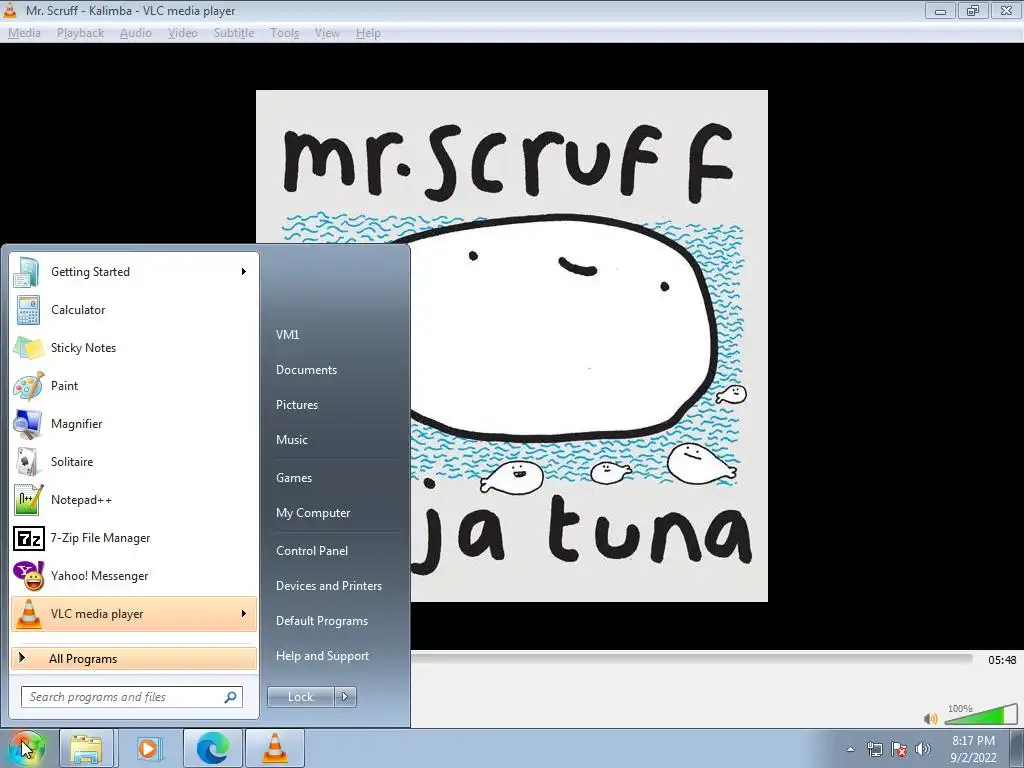Open the View menu in VLC
This screenshot has width=1024, height=768.
(327, 33)
